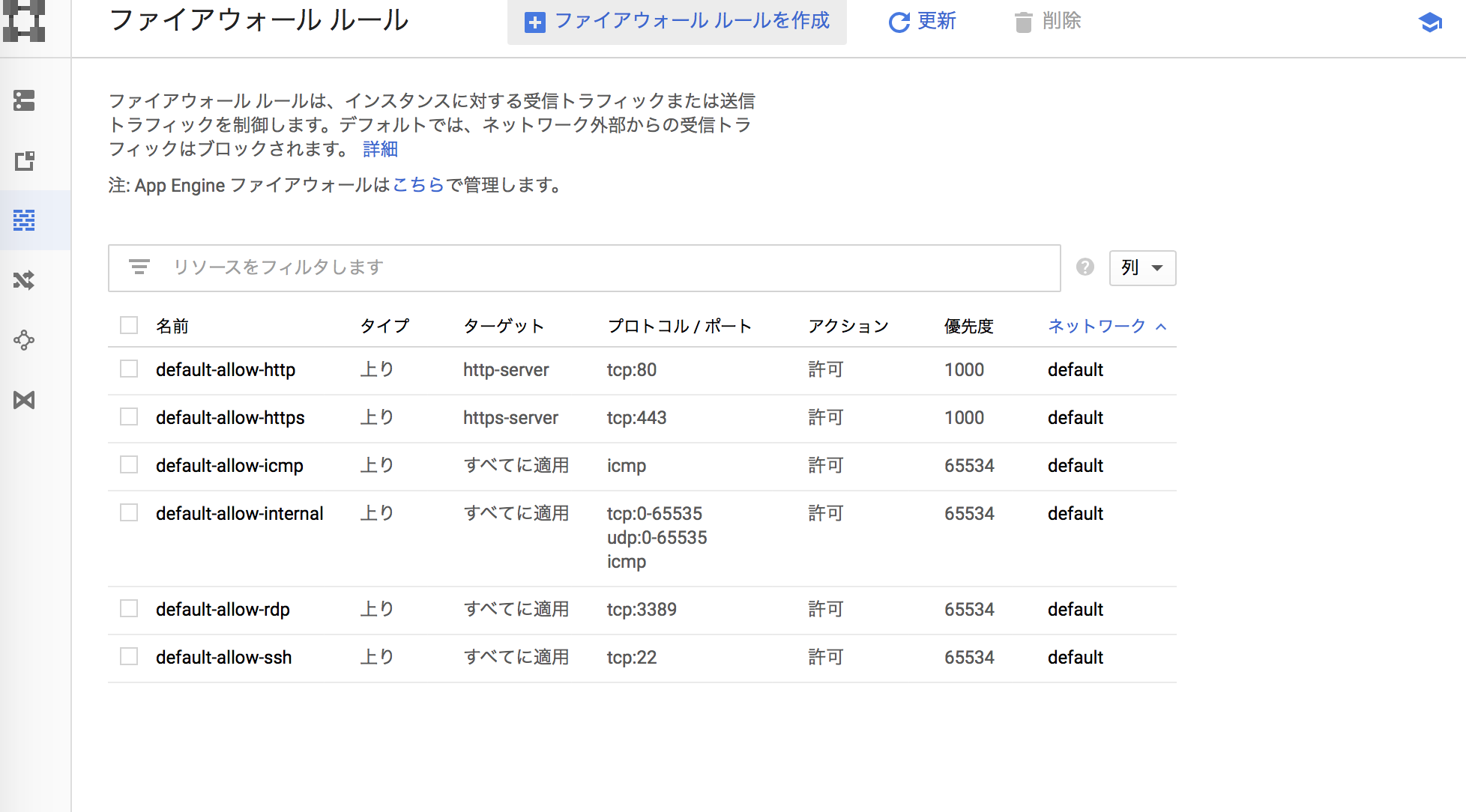Screen dimensions: 1466x812
Task: Select the external IP addresses sidebar icon
Action: [x=24, y=160]
